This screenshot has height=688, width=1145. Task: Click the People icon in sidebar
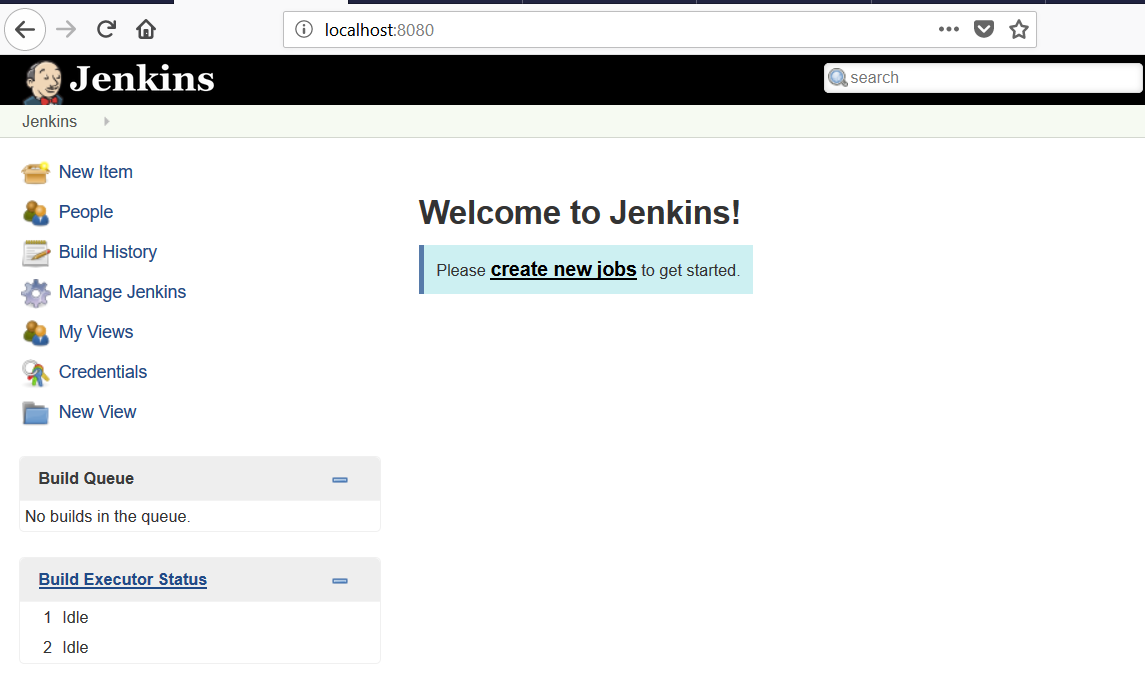[x=35, y=213]
